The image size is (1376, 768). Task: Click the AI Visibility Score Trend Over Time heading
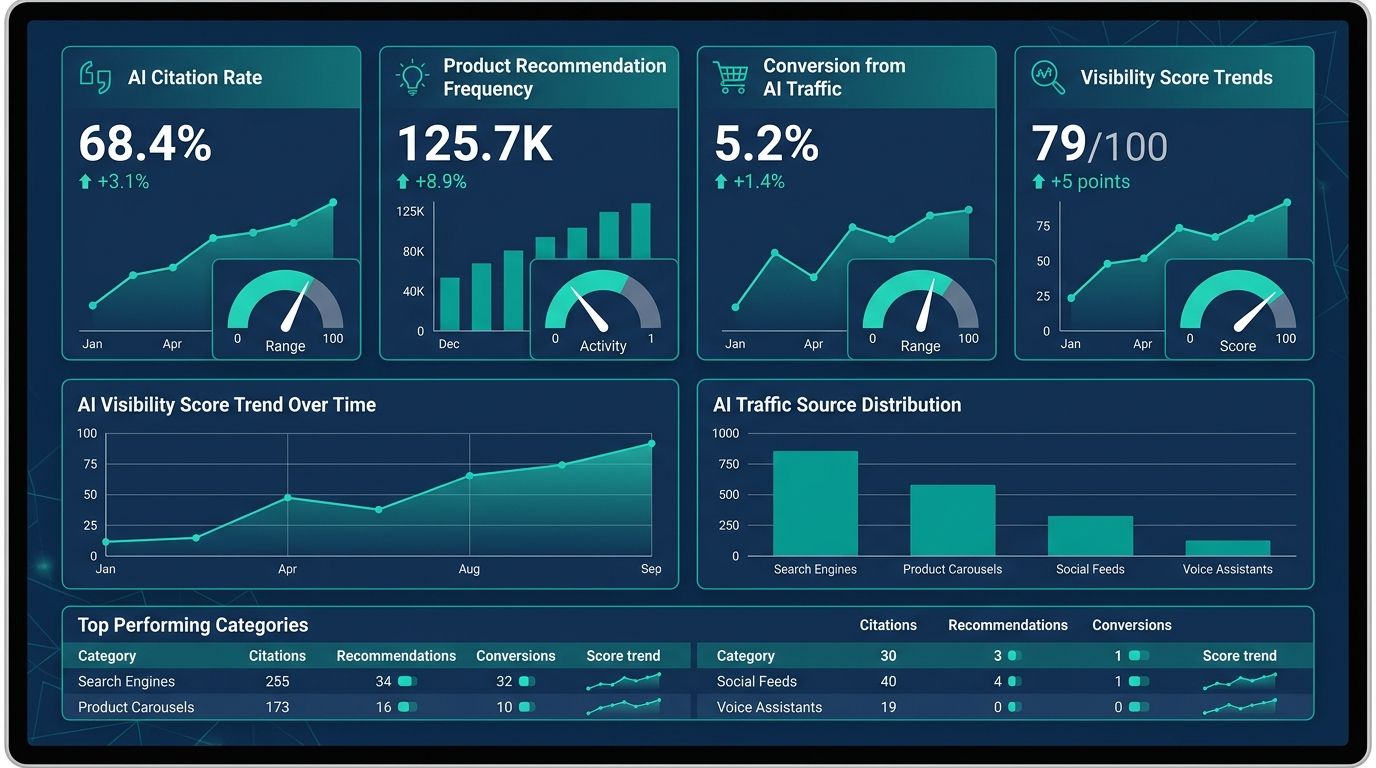(x=227, y=405)
